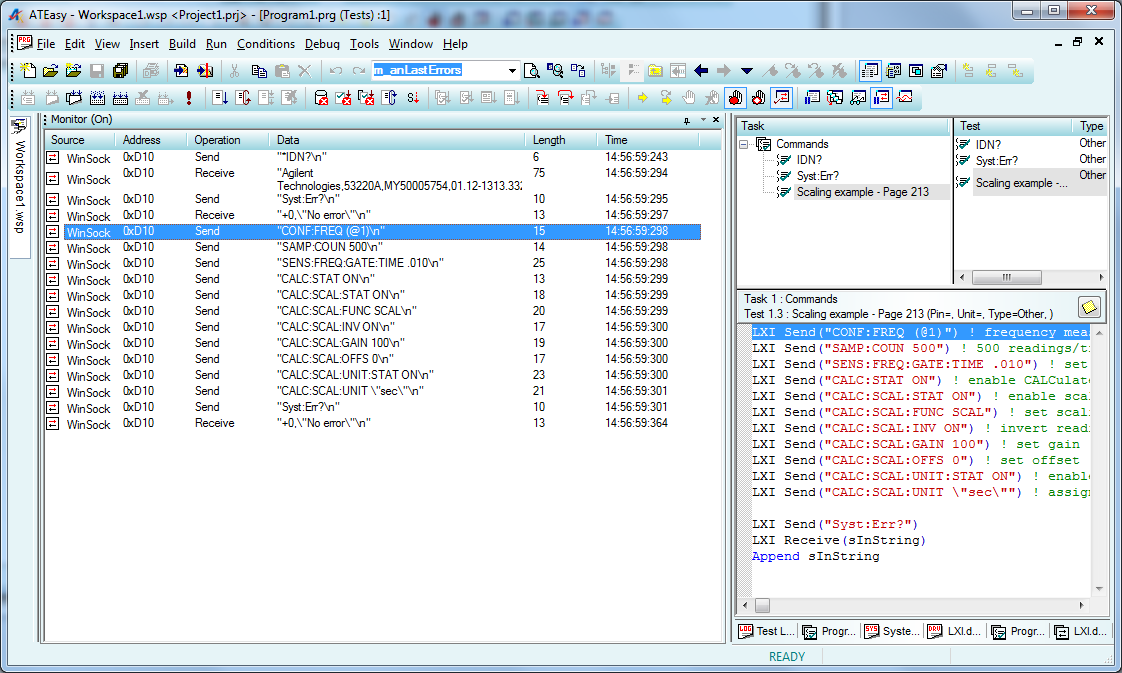Click the barrel with red X icon
The image size is (1122, 673).
[x=321, y=97]
